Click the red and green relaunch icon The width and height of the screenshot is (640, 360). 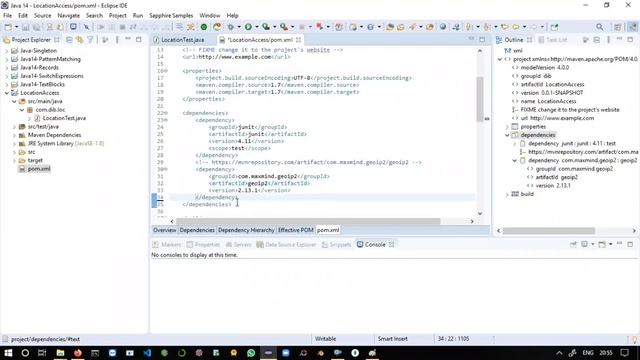[x=217, y=27]
